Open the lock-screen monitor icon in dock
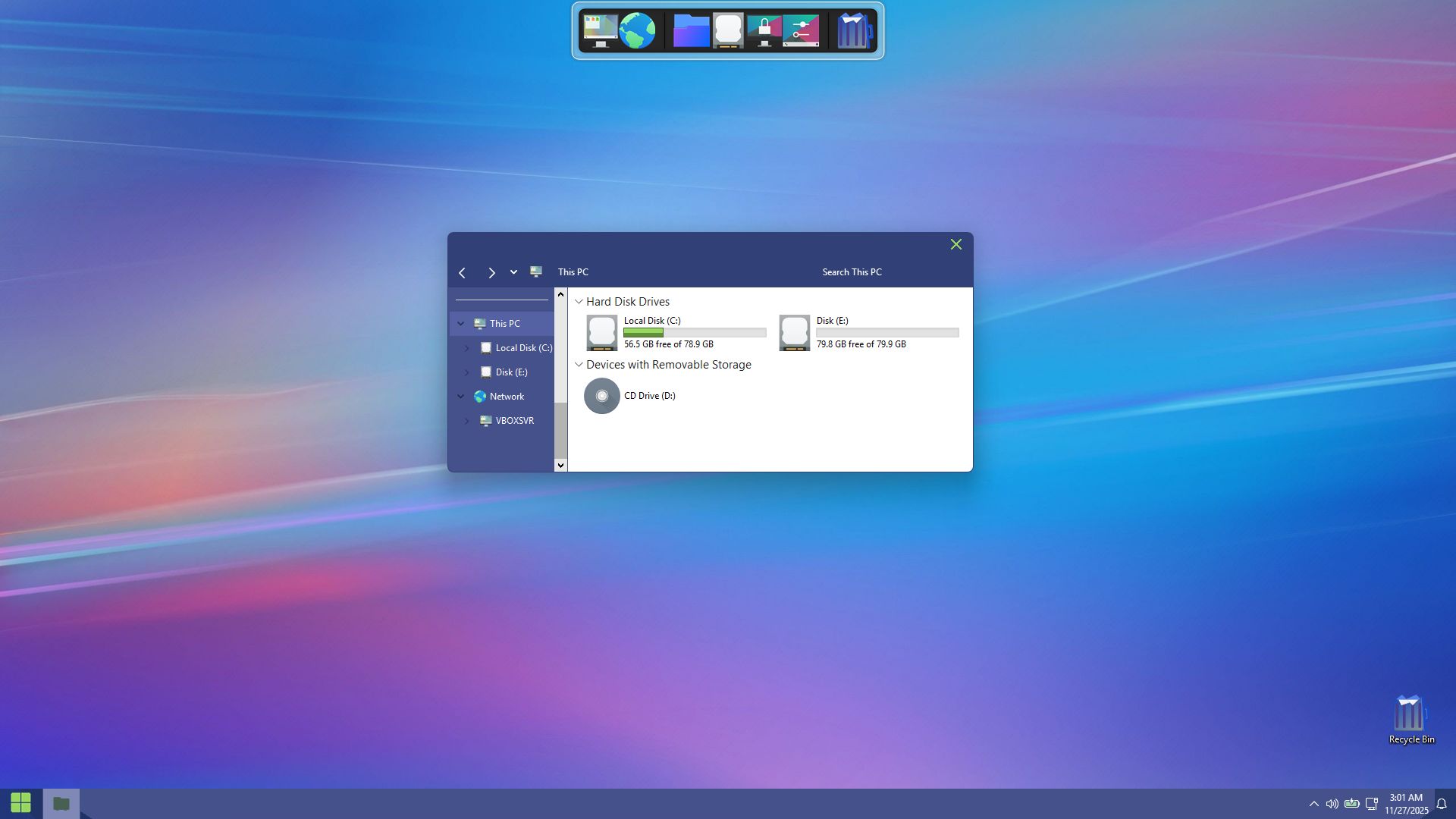 764,31
